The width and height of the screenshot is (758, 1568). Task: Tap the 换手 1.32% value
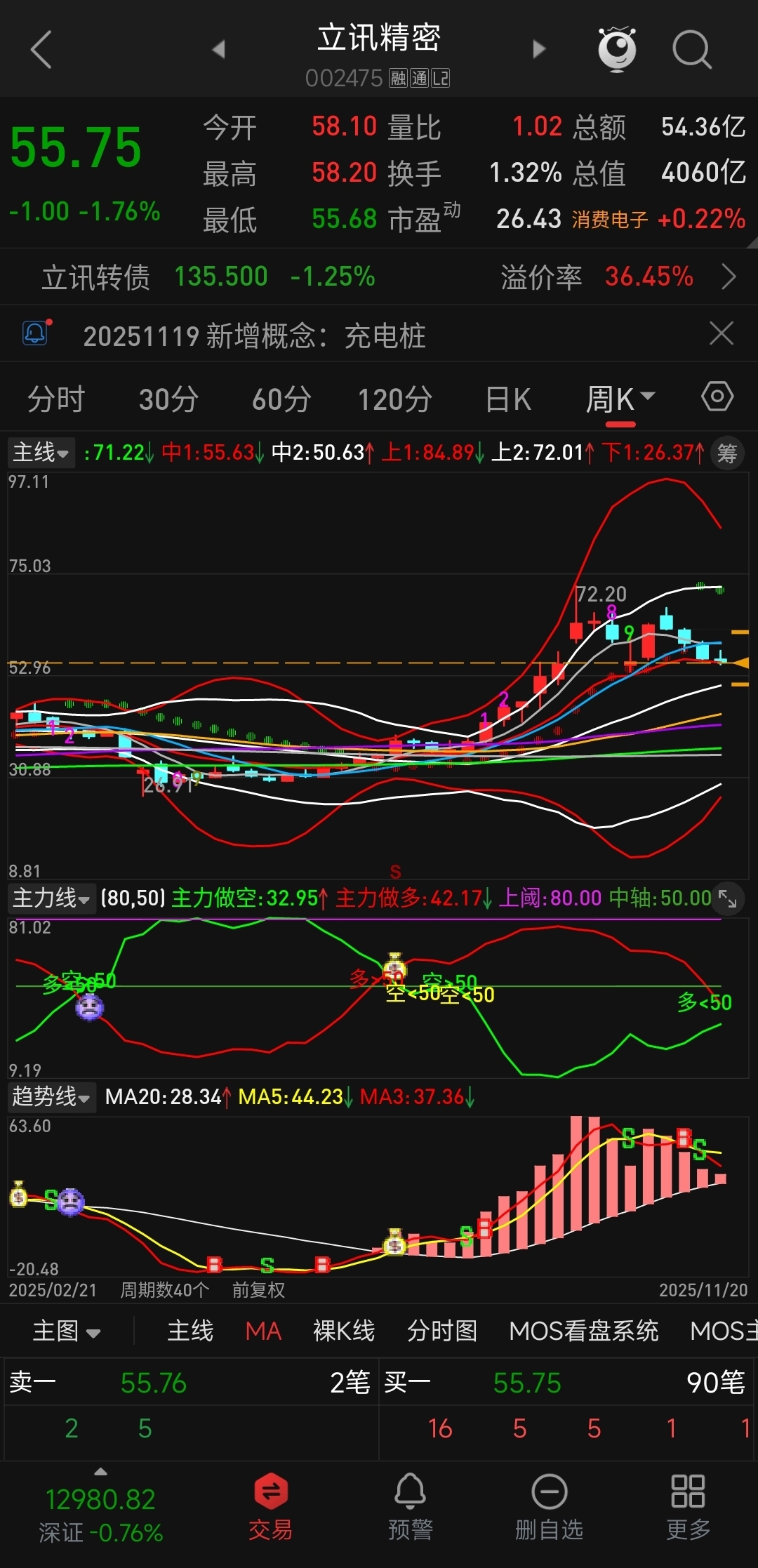525,173
